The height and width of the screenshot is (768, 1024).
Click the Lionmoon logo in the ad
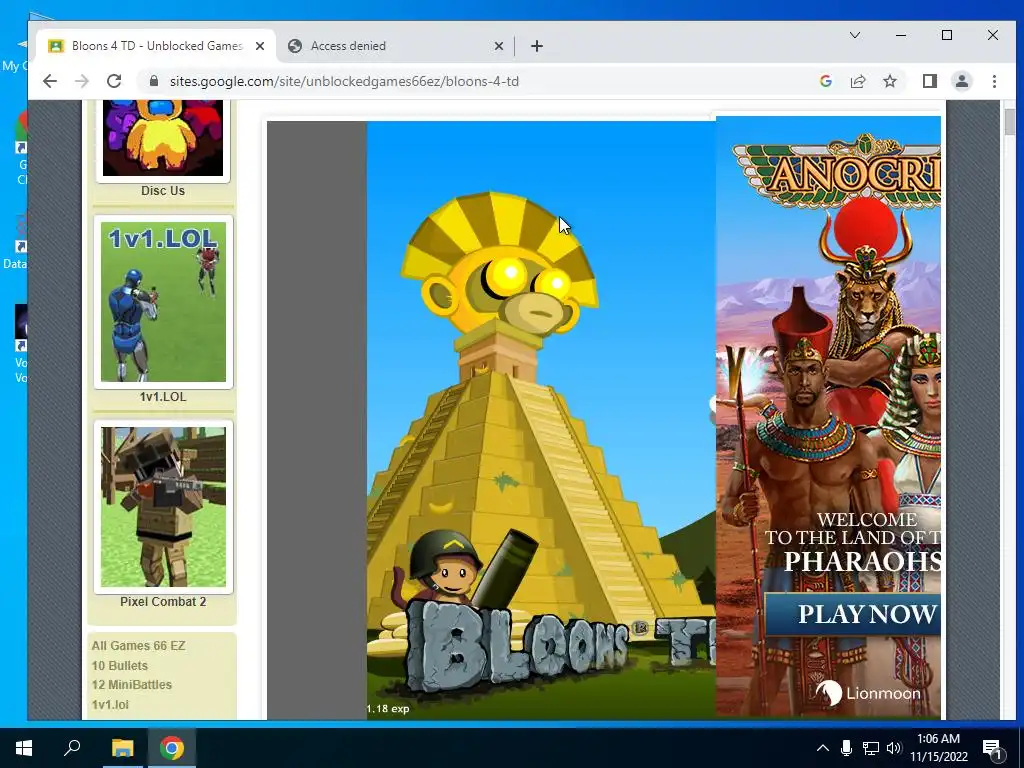pos(868,693)
